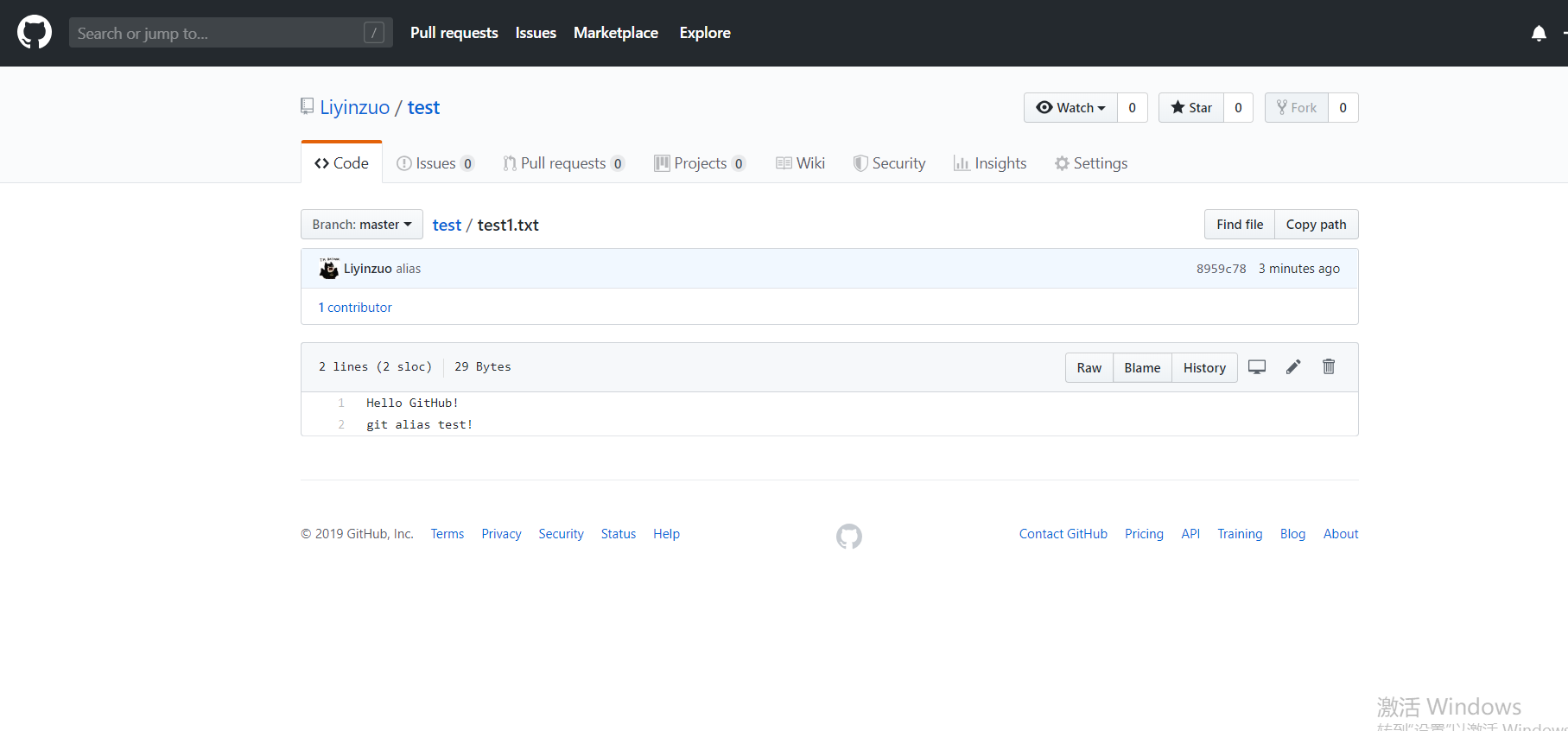The width and height of the screenshot is (1568, 731).
Task: Open the footer Security link
Action: [x=561, y=534]
